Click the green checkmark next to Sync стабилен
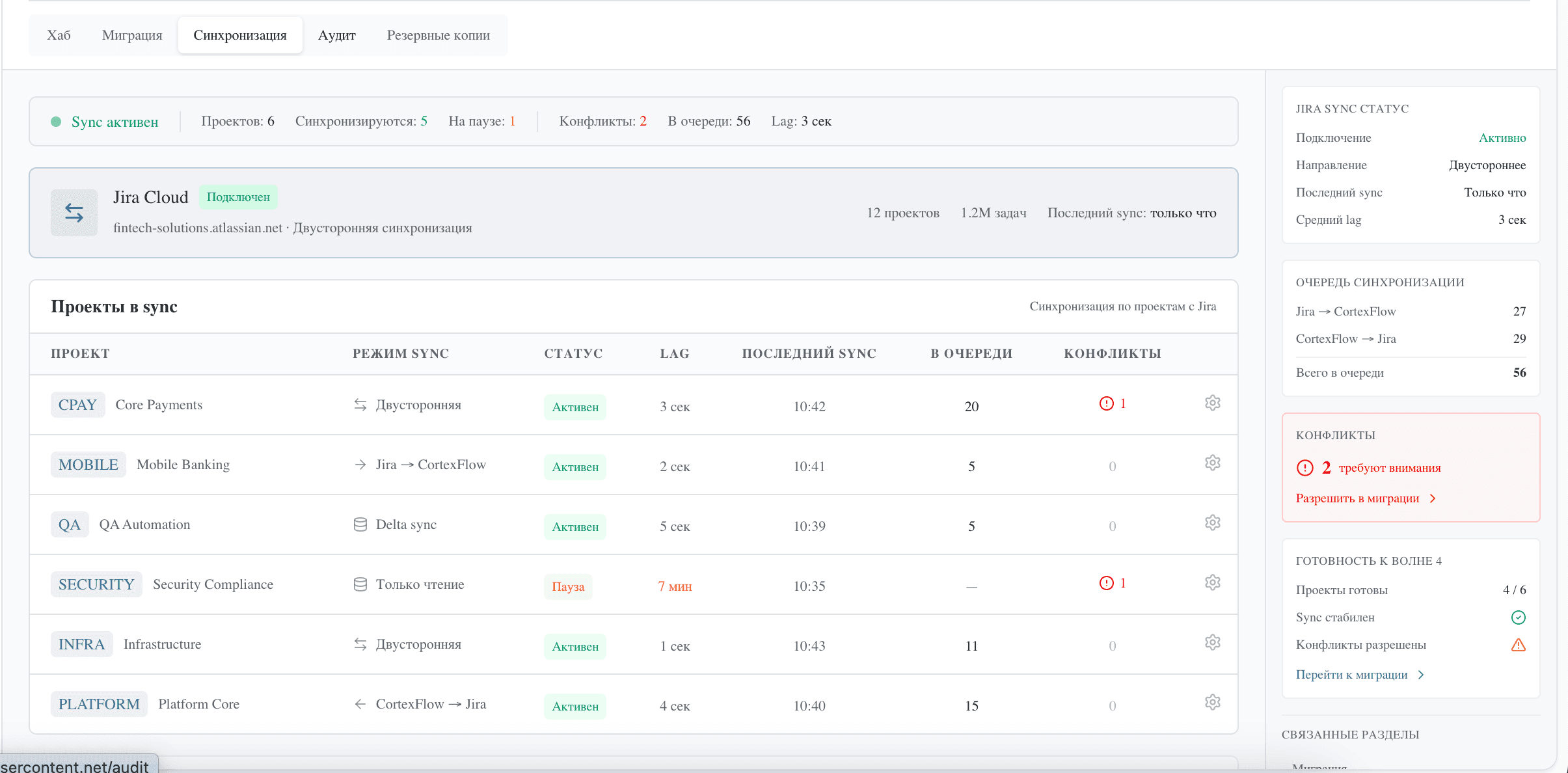The height and width of the screenshot is (773, 1568). pos(1518,617)
